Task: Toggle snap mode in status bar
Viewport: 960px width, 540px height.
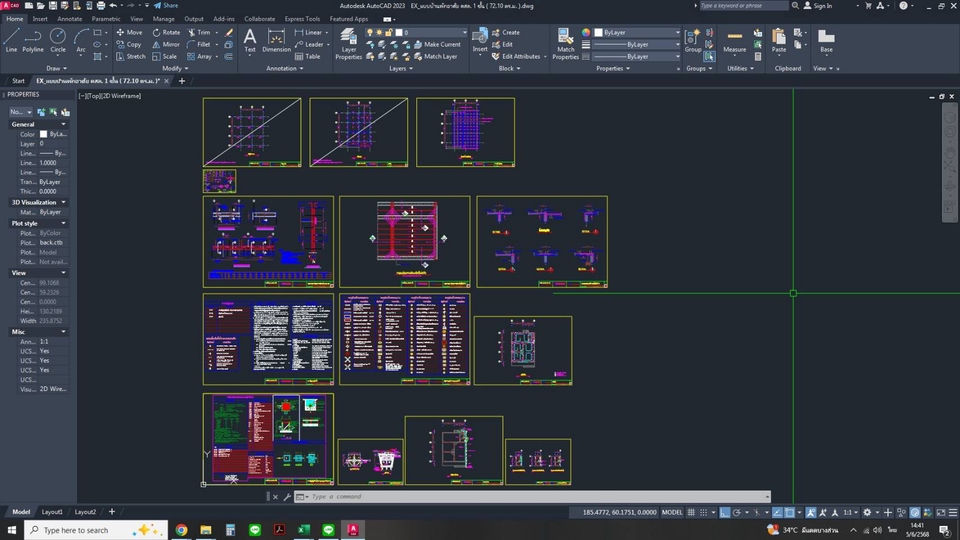Action: pos(703,512)
